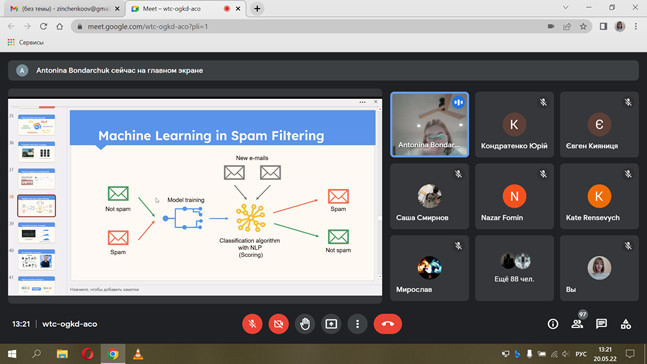Open meeting details info icon
The image size is (647, 364).
[553, 324]
